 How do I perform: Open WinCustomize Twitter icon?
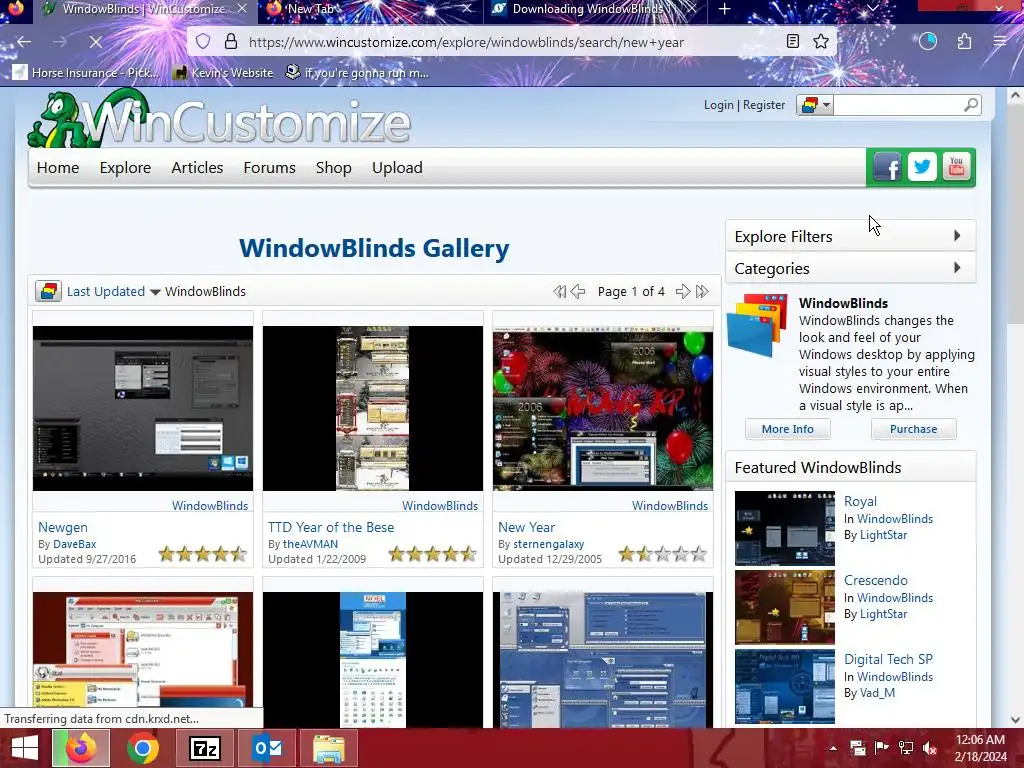click(x=921, y=167)
